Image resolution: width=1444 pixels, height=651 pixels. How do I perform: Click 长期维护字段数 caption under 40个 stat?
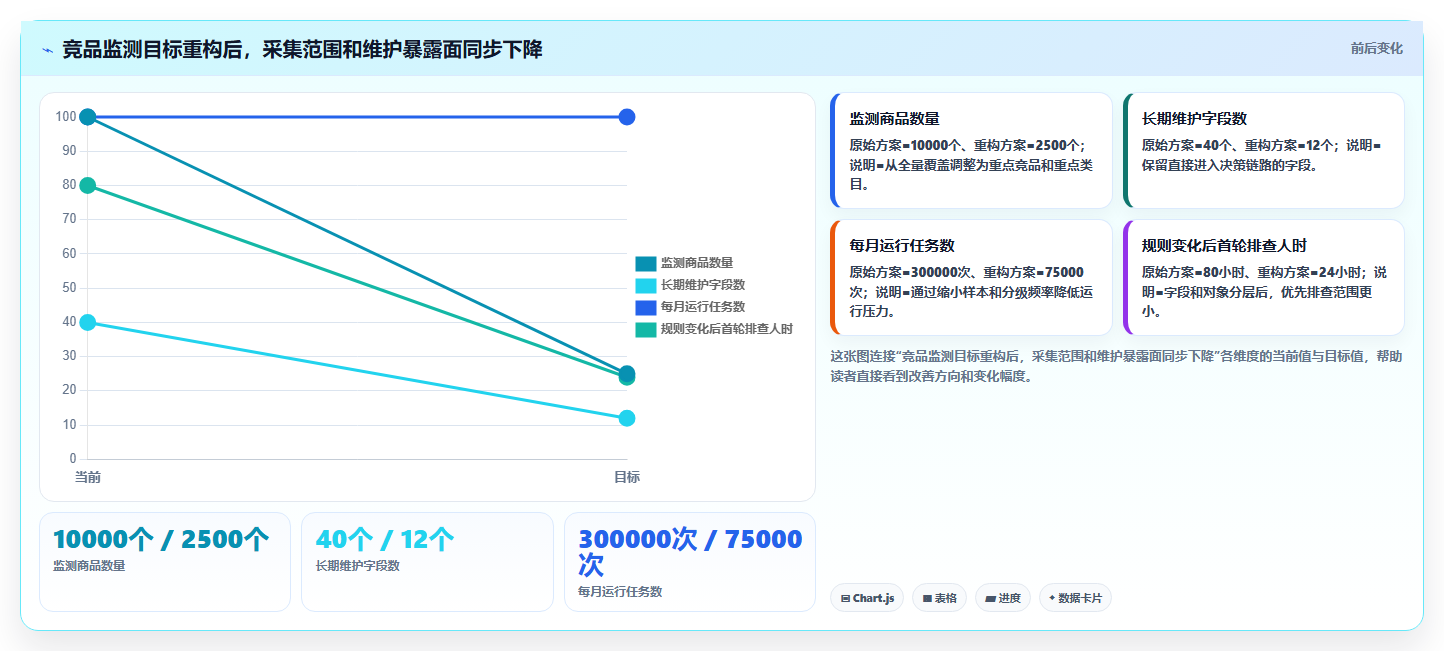coord(358,566)
